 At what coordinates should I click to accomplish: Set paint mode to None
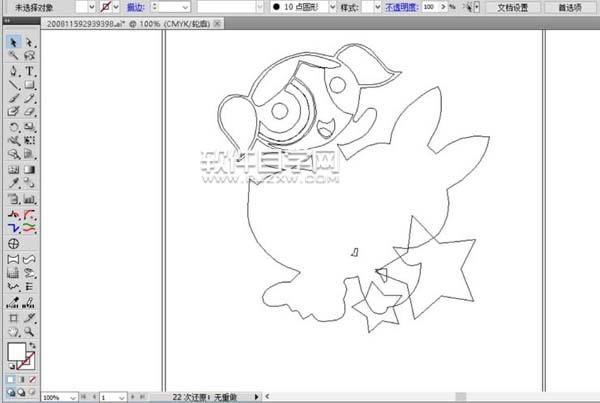[x=33, y=379]
